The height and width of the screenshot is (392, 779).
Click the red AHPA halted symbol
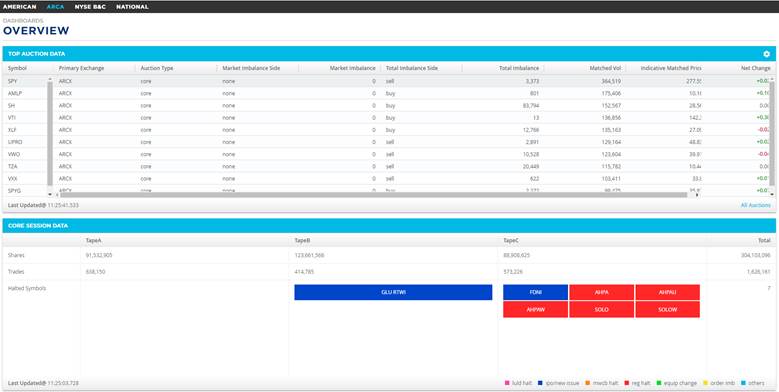pyautogui.click(x=602, y=292)
